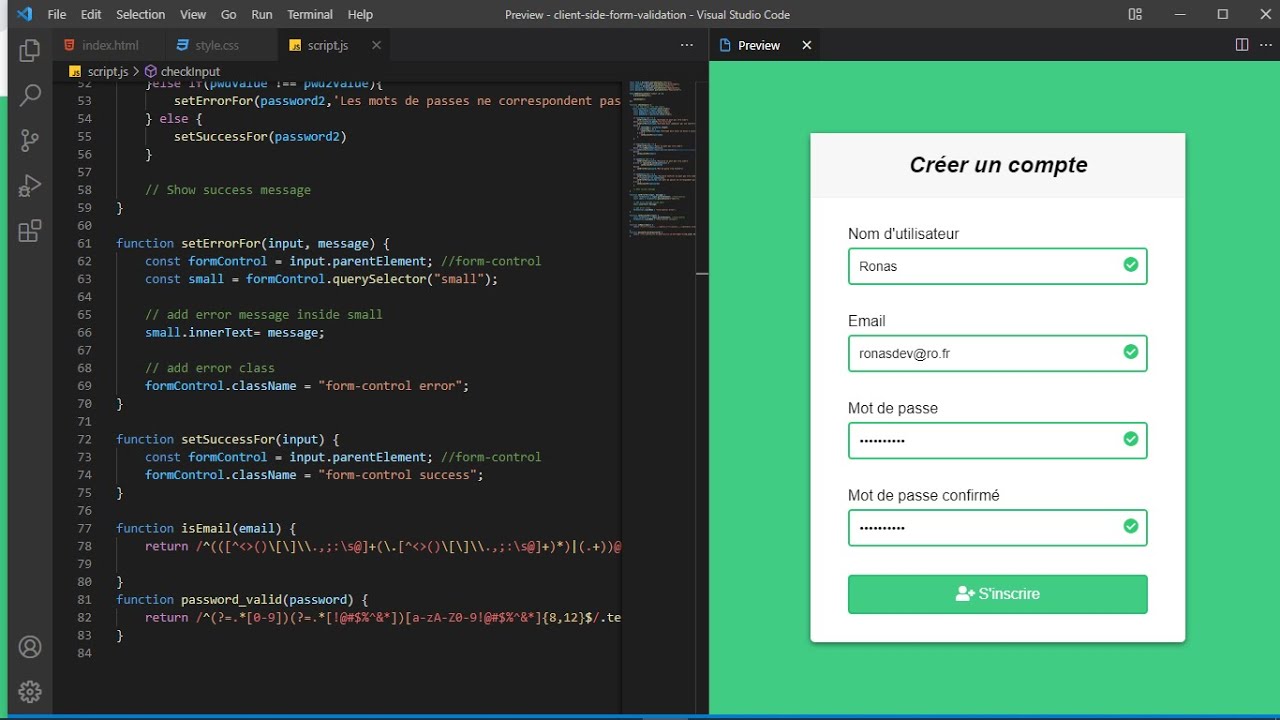
Task: Open the Terminal menu
Action: point(310,14)
